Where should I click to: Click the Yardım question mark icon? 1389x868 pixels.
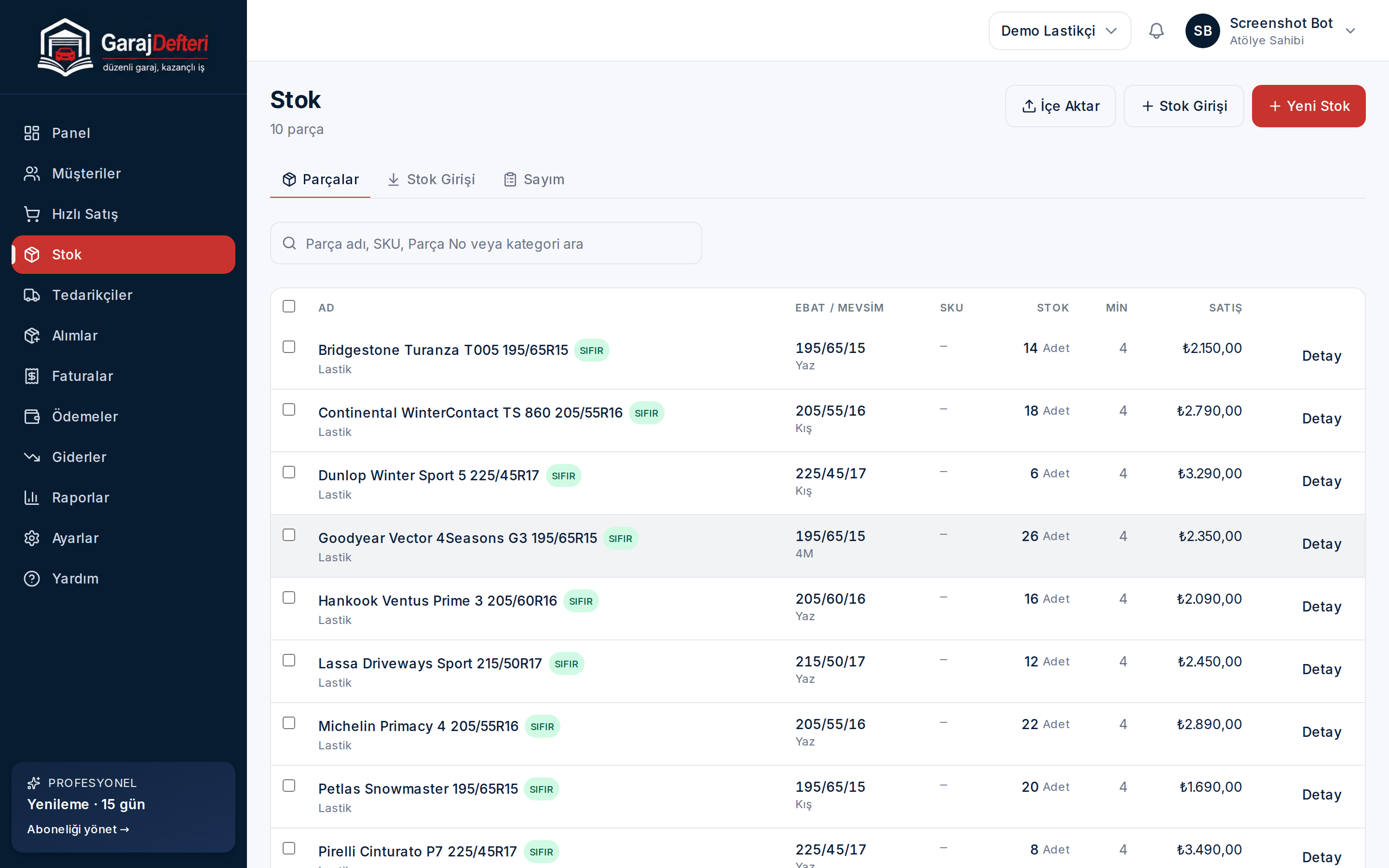tap(31, 579)
